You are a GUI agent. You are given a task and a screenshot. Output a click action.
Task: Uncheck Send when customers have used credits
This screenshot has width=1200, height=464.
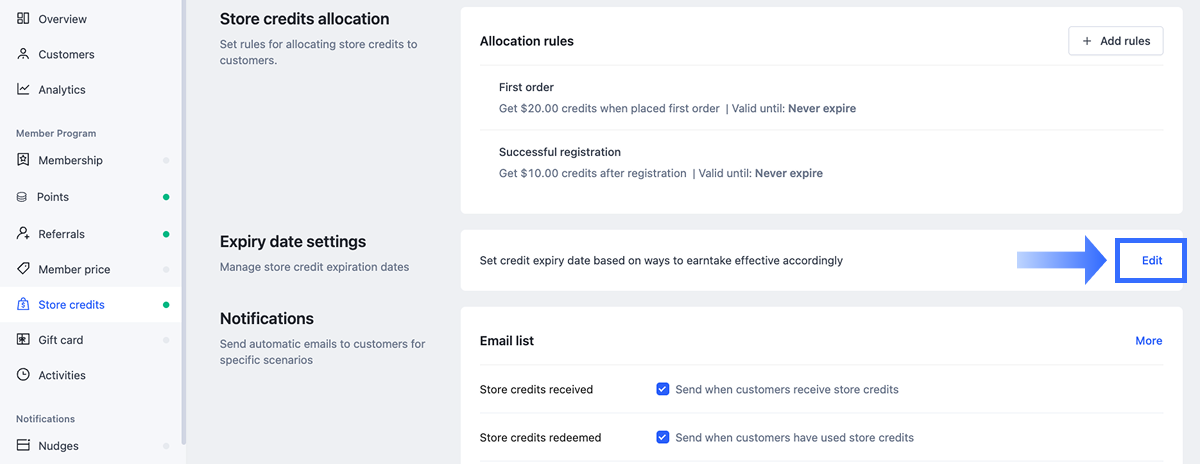[662, 437]
